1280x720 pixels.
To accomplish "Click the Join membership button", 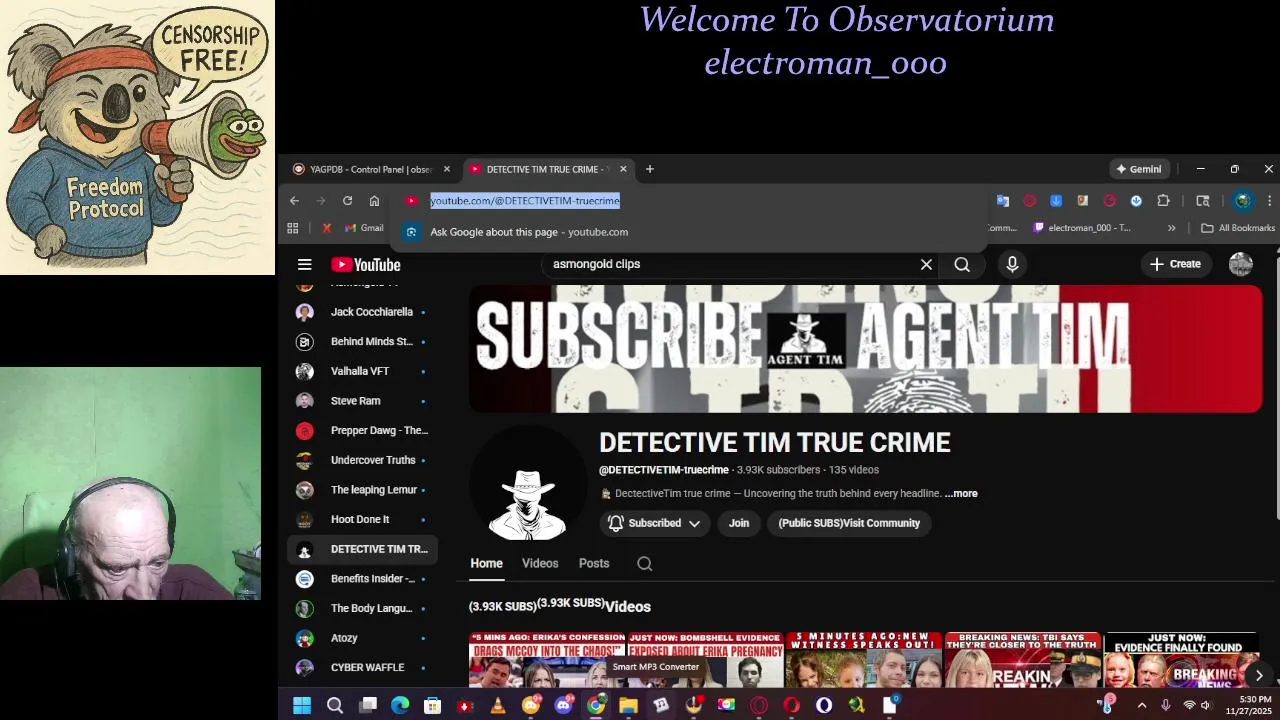I will pyautogui.click(x=739, y=523).
